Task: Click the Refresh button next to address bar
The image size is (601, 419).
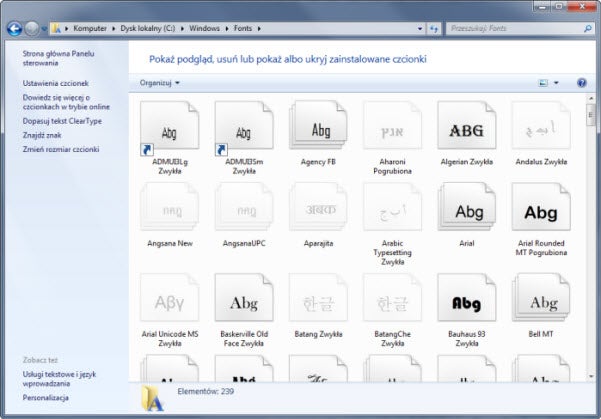Action: (x=434, y=28)
